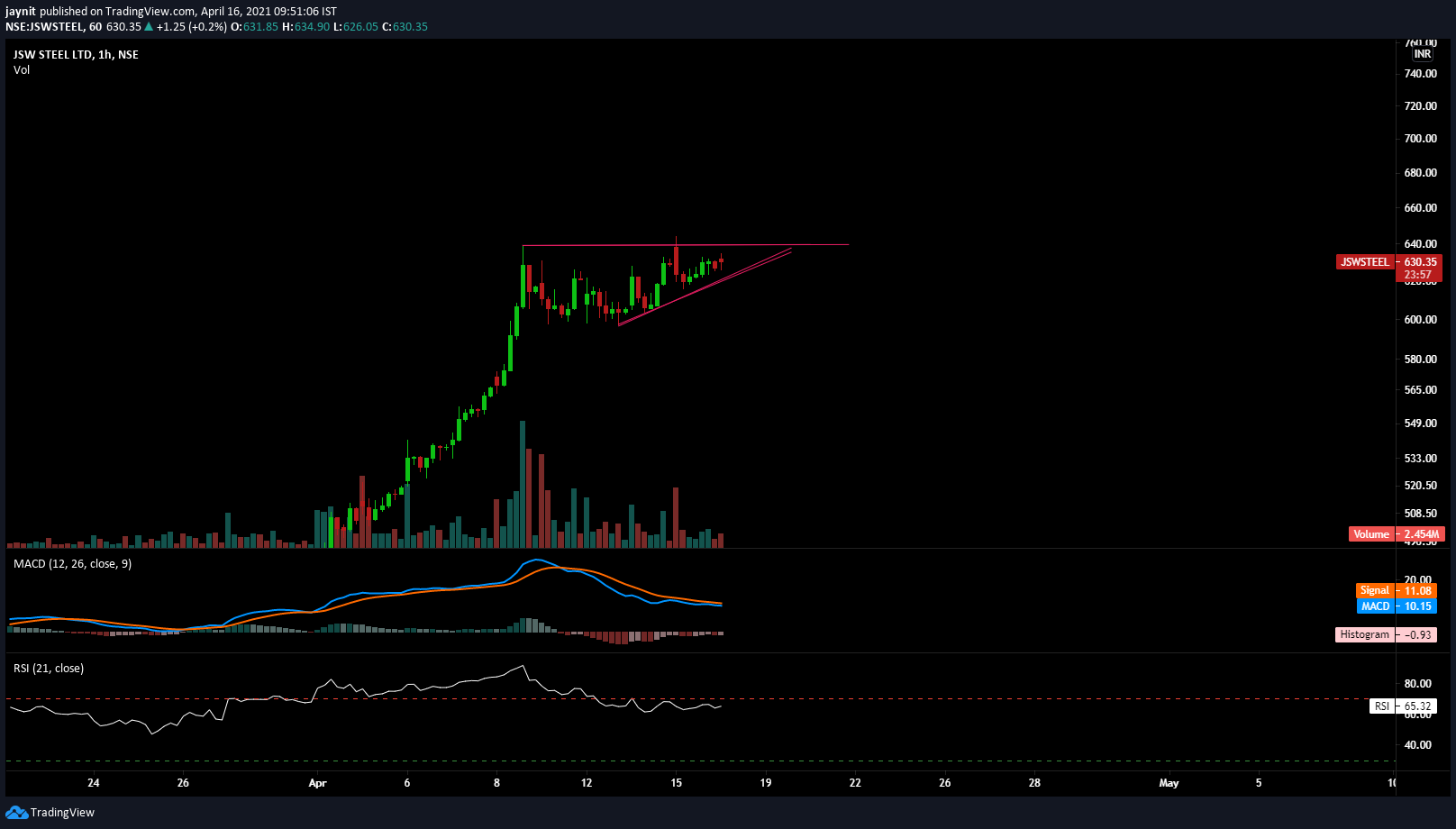Click the JSWSTEEL red price label
The height and width of the screenshot is (829, 1456).
point(1365,262)
